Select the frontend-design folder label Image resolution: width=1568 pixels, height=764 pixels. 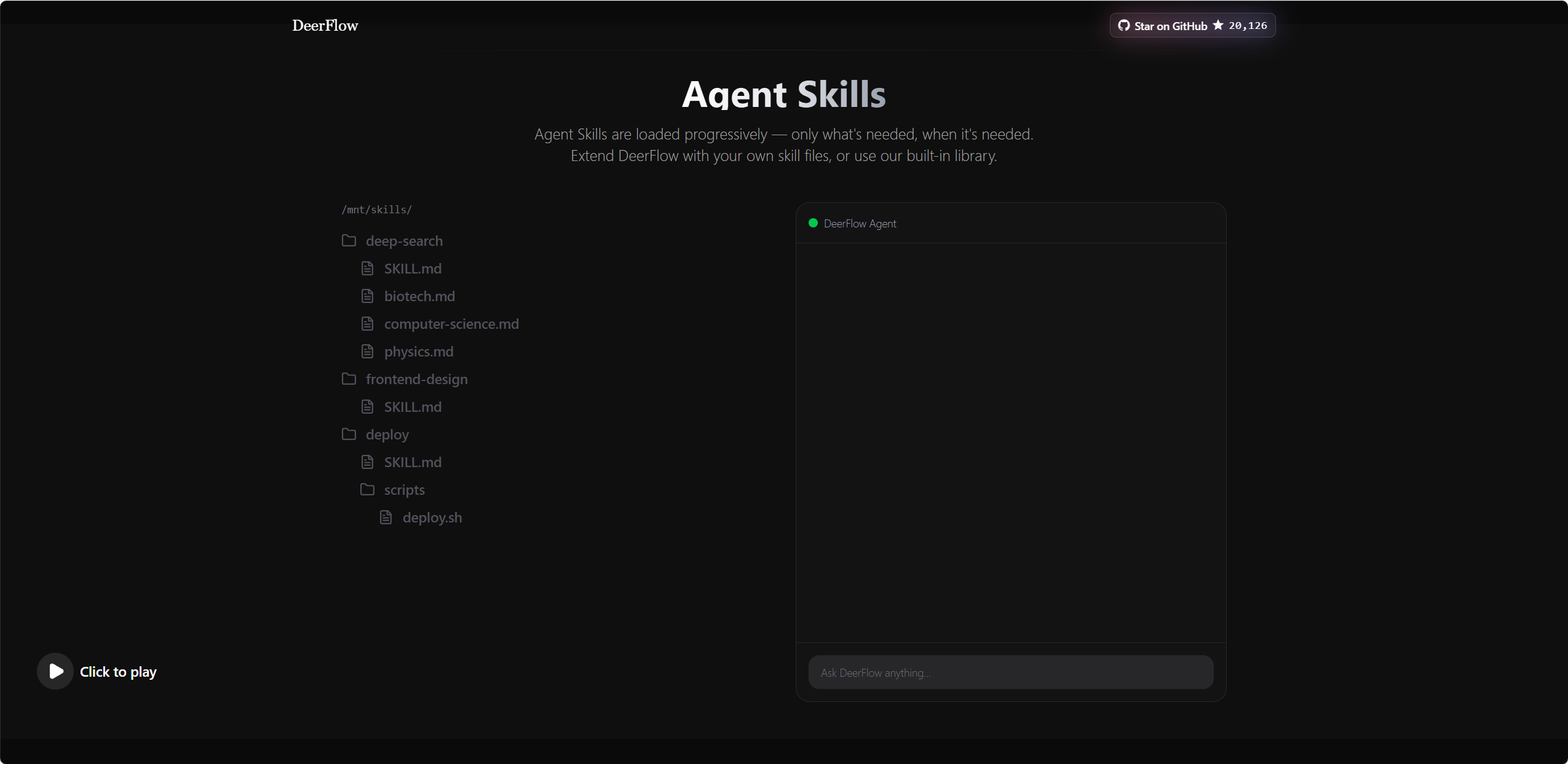coord(416,379)
